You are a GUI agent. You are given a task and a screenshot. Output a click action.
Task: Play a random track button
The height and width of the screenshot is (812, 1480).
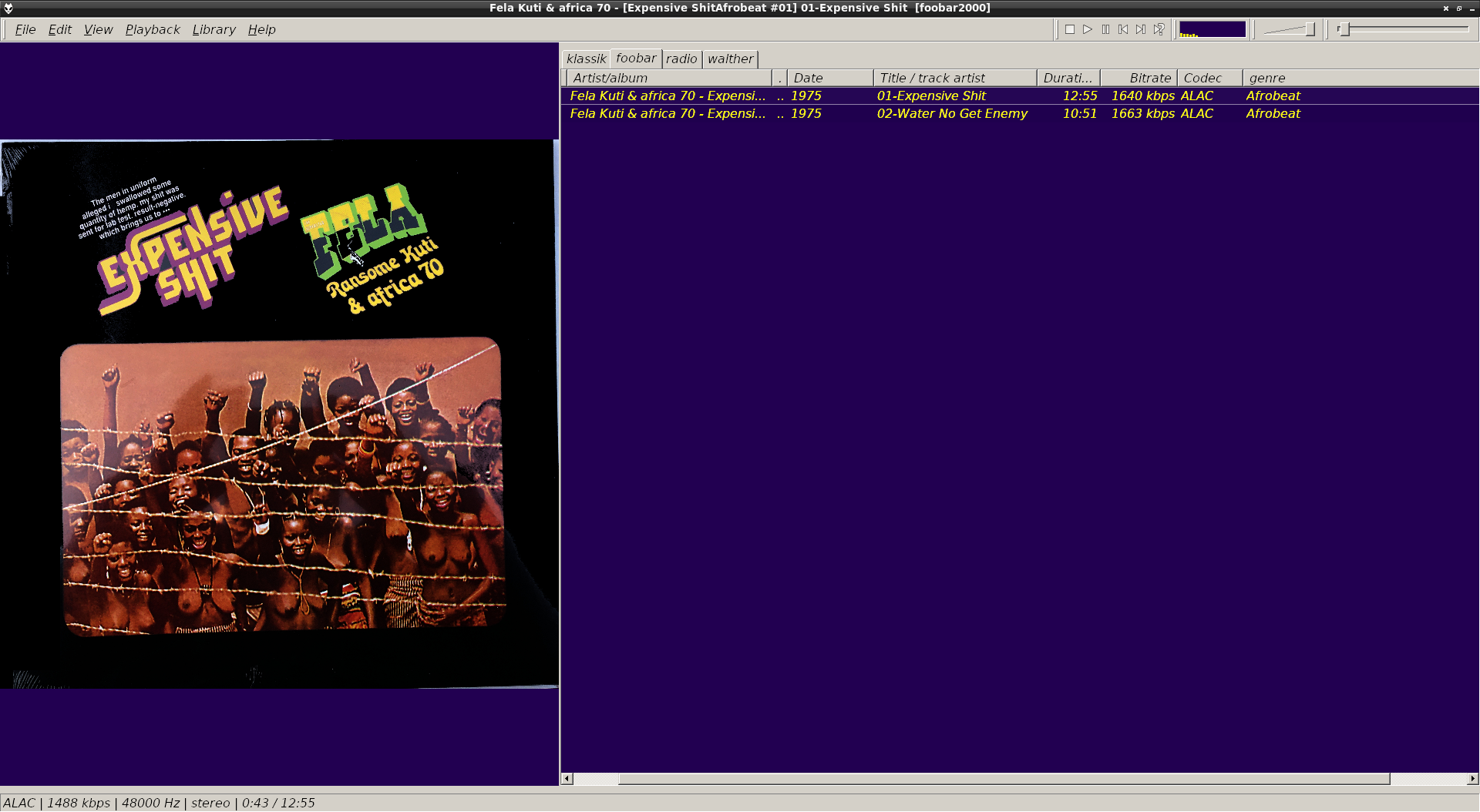1159,29
